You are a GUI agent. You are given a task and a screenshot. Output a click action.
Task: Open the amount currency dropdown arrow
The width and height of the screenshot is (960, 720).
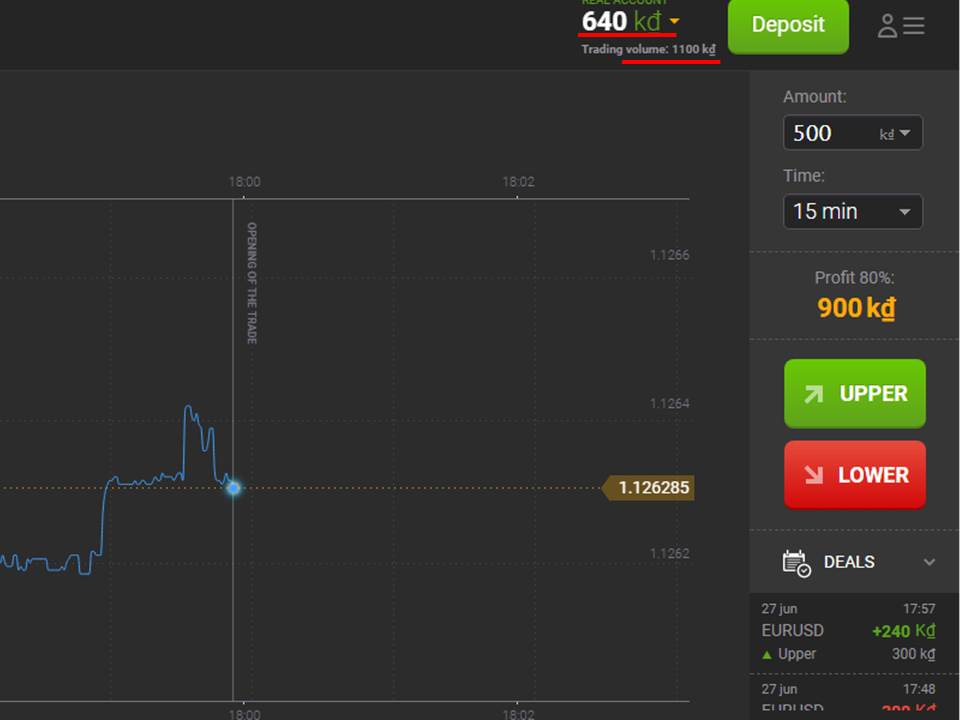[905, 133]
